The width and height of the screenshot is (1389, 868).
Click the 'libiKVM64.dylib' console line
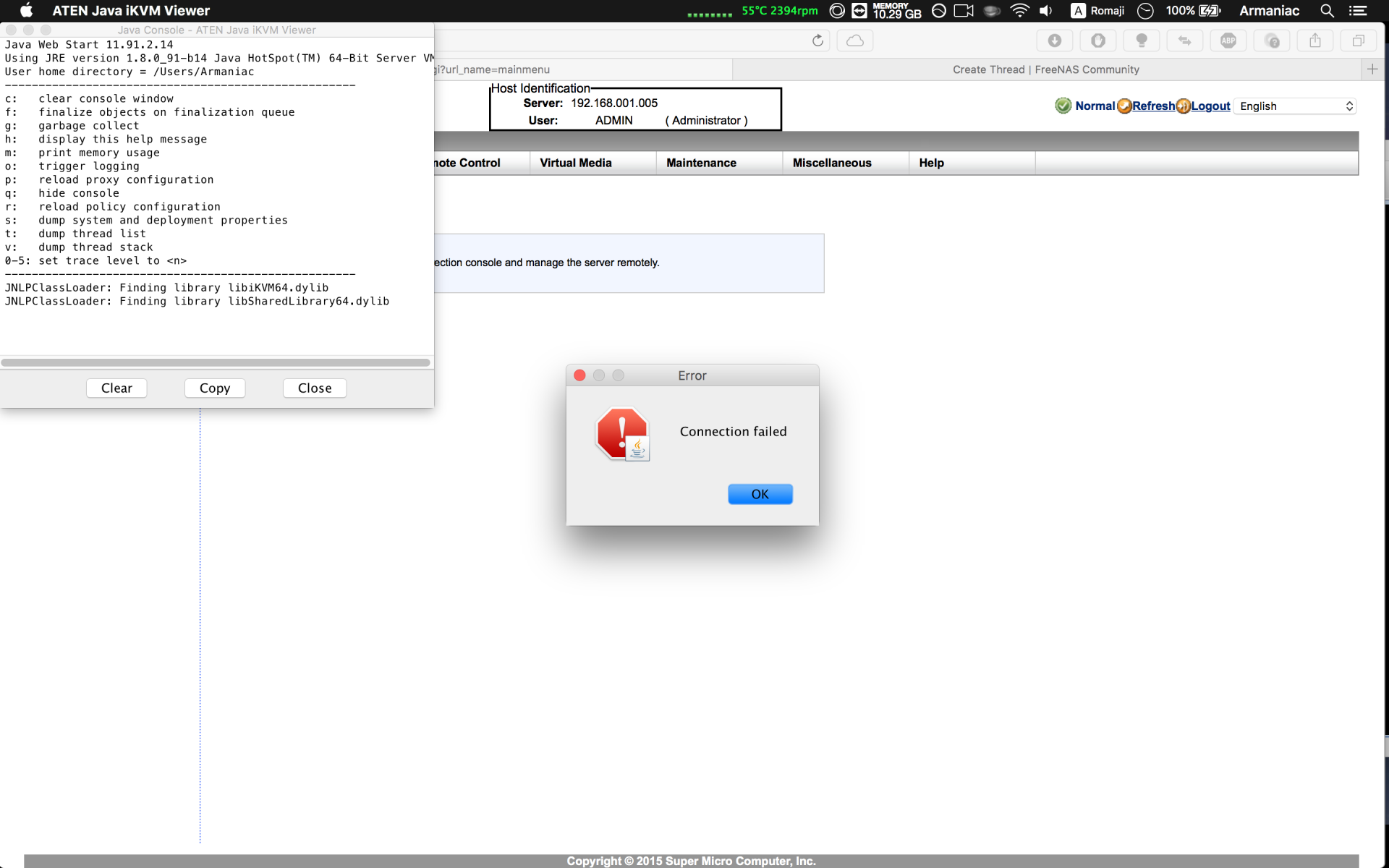166,287
